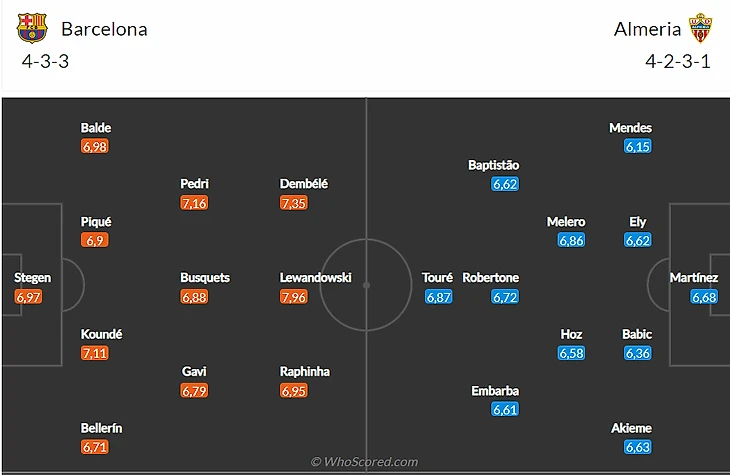Click Mendes's 6.15 rating badge
The image size is (730, 475).
click(637, 146)
